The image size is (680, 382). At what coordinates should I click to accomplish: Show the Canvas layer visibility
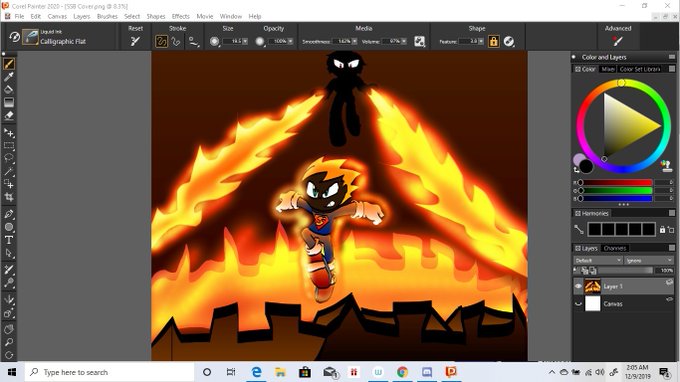coord(578,304)
